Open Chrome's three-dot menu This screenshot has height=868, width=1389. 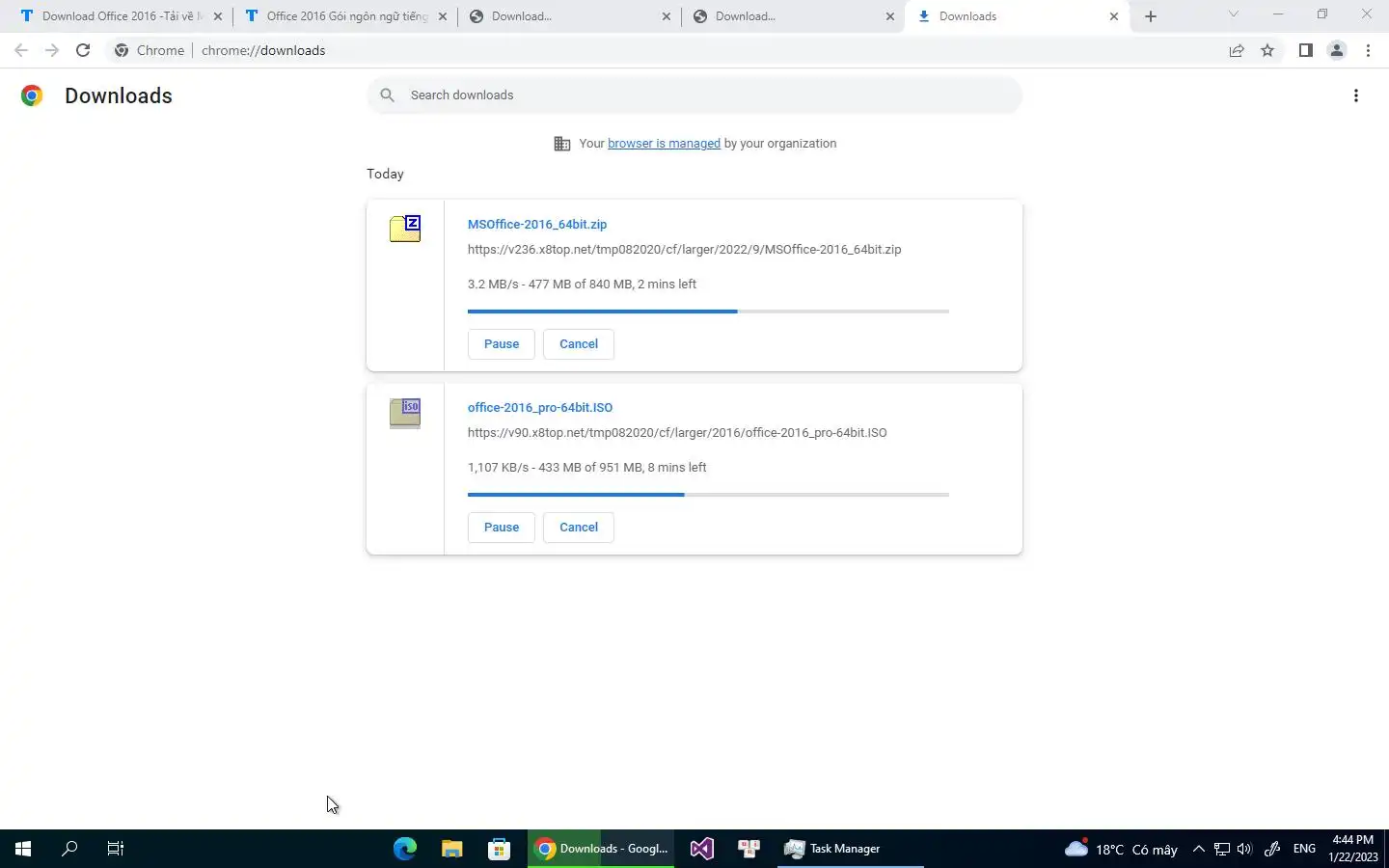(1368, 50)
